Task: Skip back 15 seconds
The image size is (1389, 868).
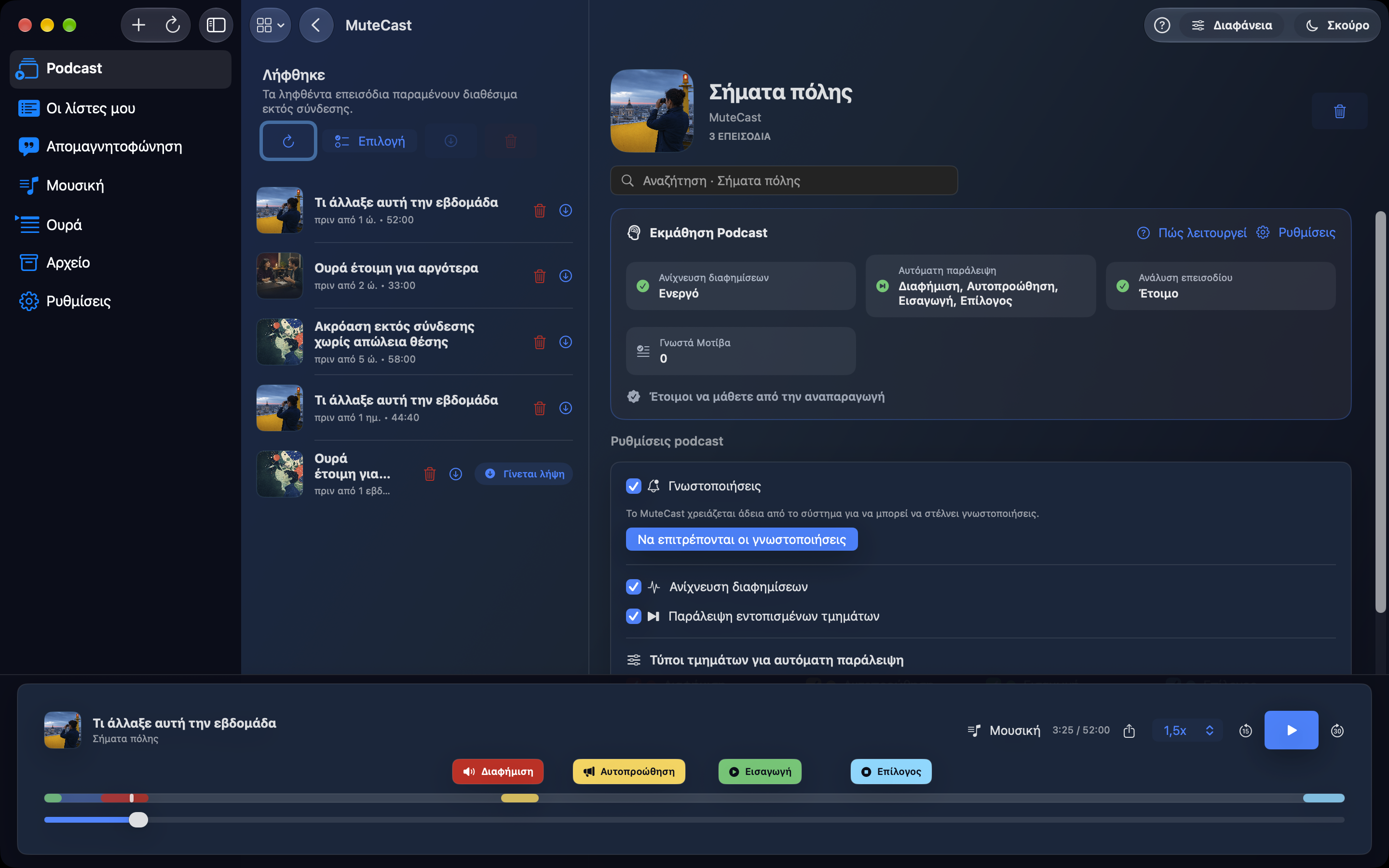Action: coord(1245,730)
